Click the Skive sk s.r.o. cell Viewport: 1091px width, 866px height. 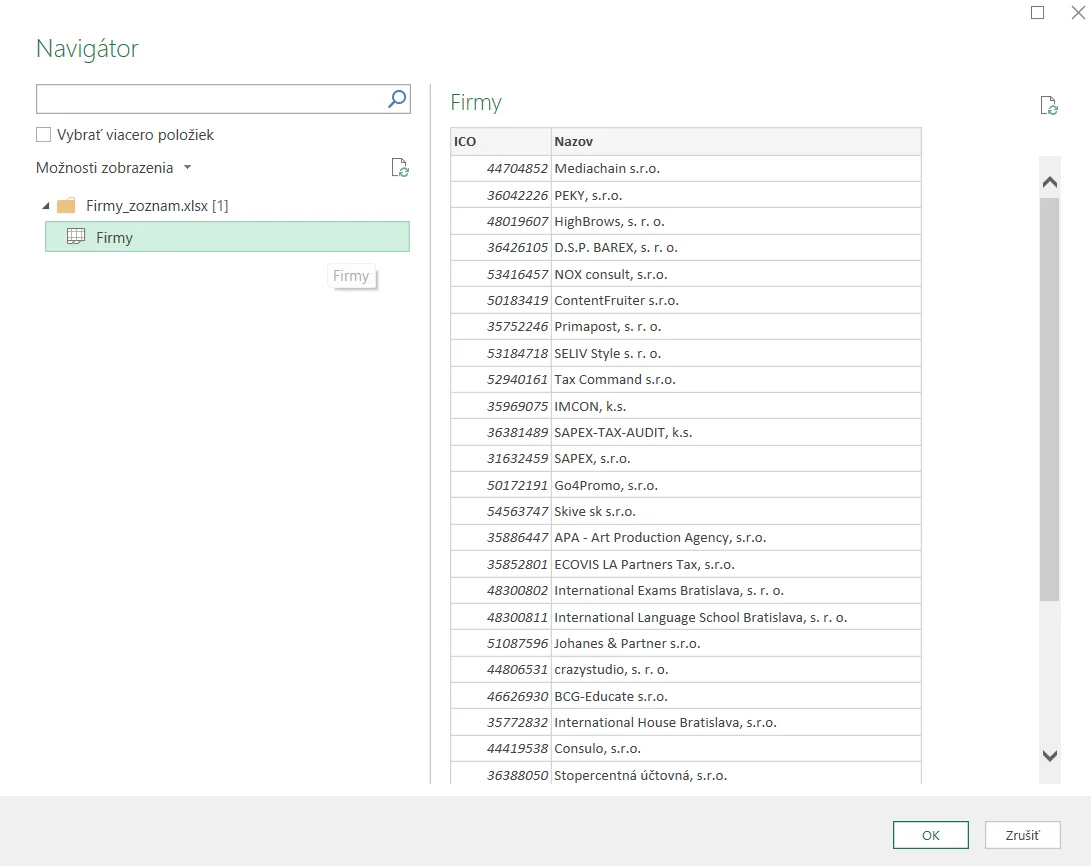point(736,512)
